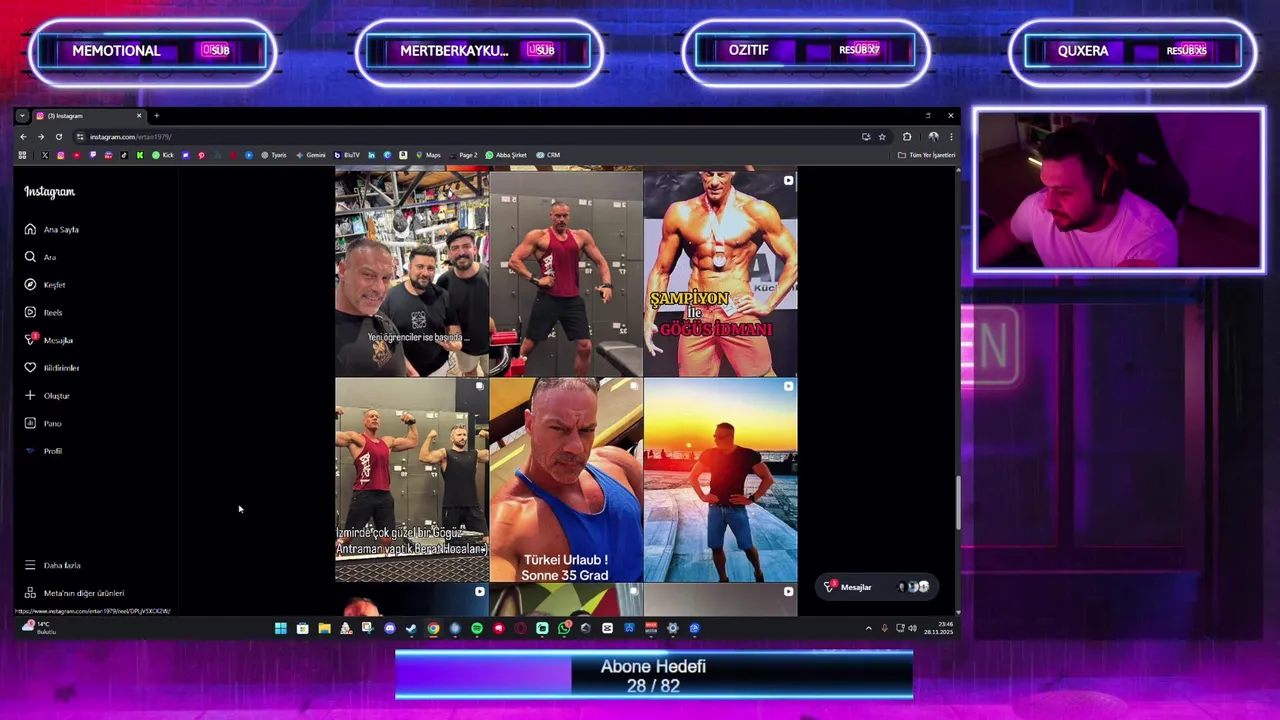
Task: Open Spotify in taskbar
Action: coord(477,628)
